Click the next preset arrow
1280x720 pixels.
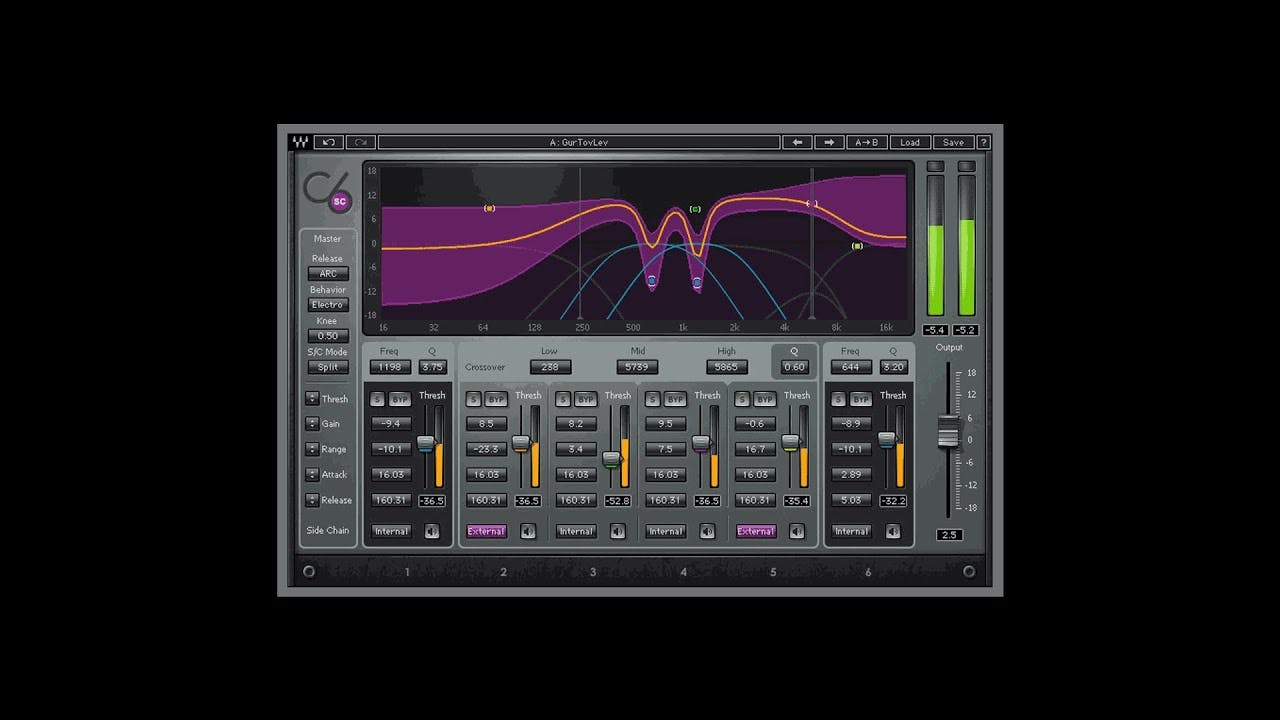tap(829, 142)
